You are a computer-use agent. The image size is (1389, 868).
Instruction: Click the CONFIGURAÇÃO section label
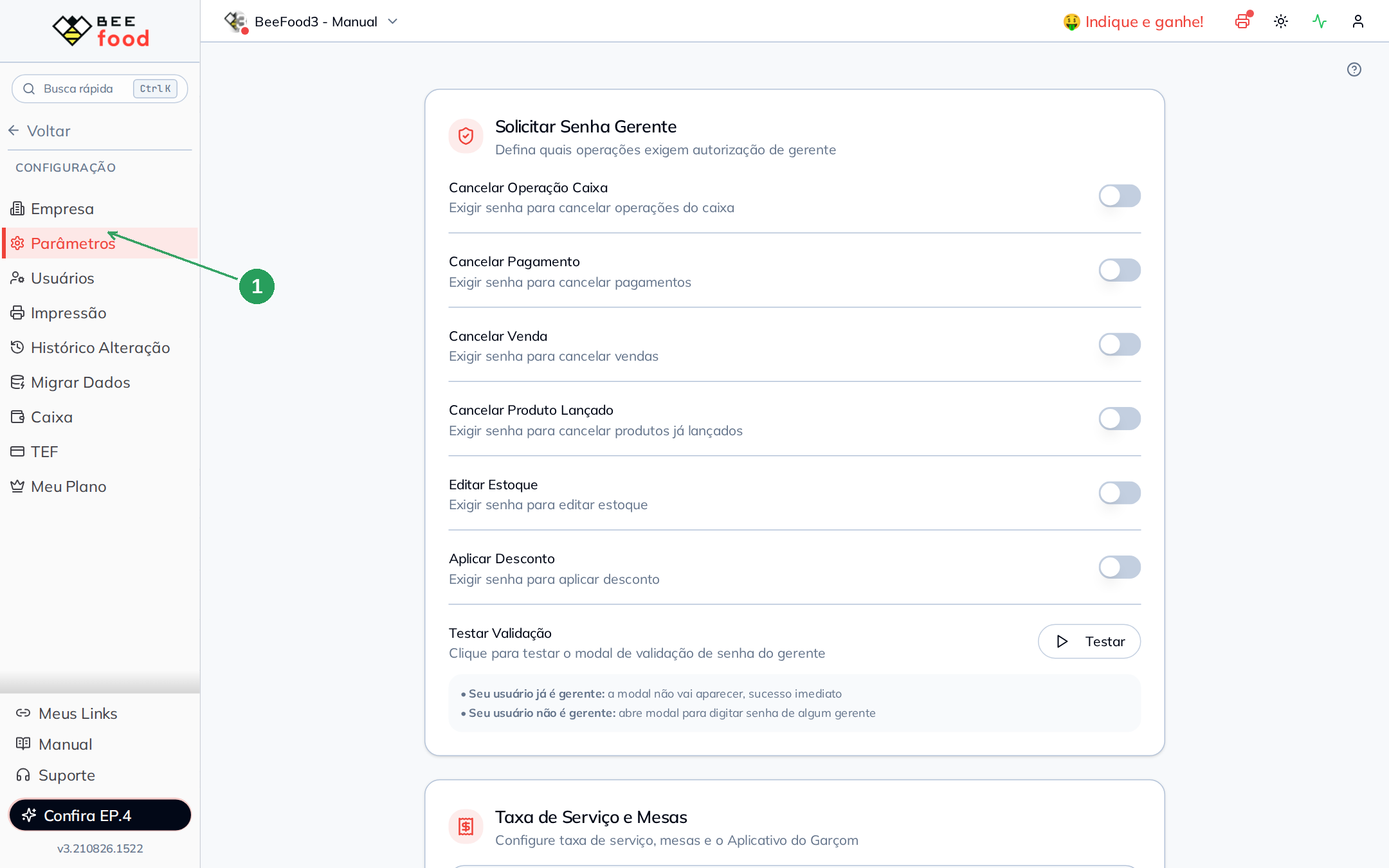pyautogui.click(x=66, y=168)
